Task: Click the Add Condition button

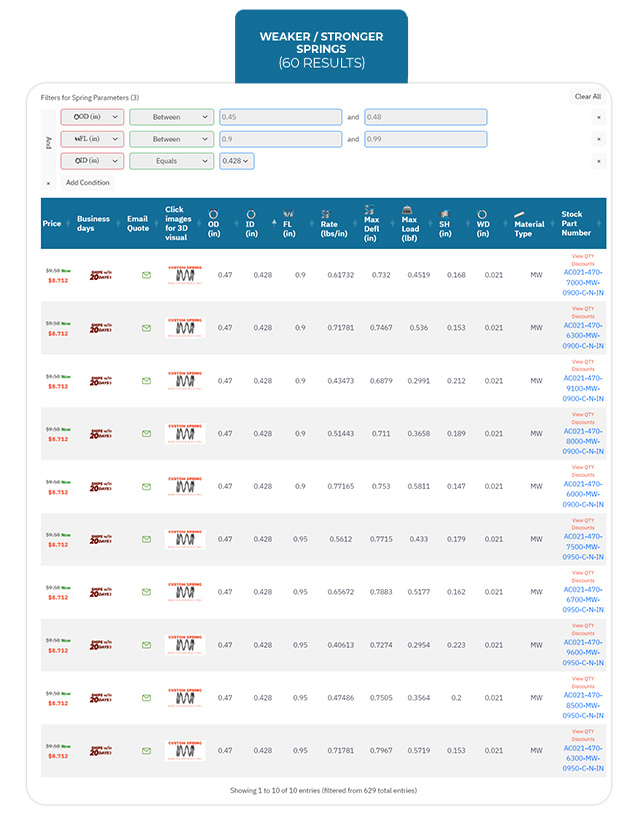Action: (88, 183)
